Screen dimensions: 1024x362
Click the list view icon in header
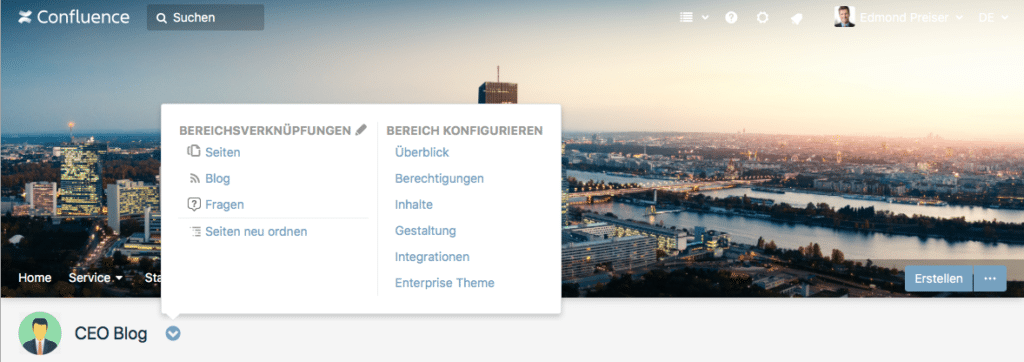click(x=686, y=18)
